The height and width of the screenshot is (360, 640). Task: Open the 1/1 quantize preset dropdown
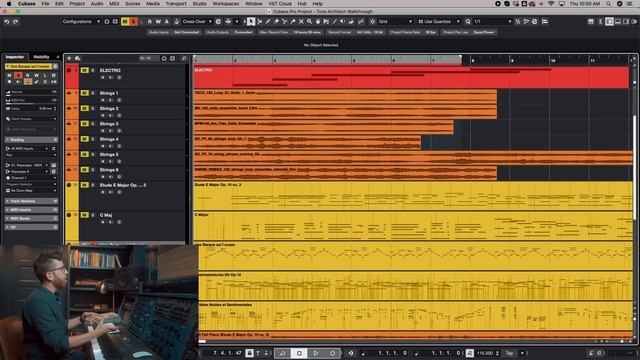pyautogui.click(x=493, y=21)
